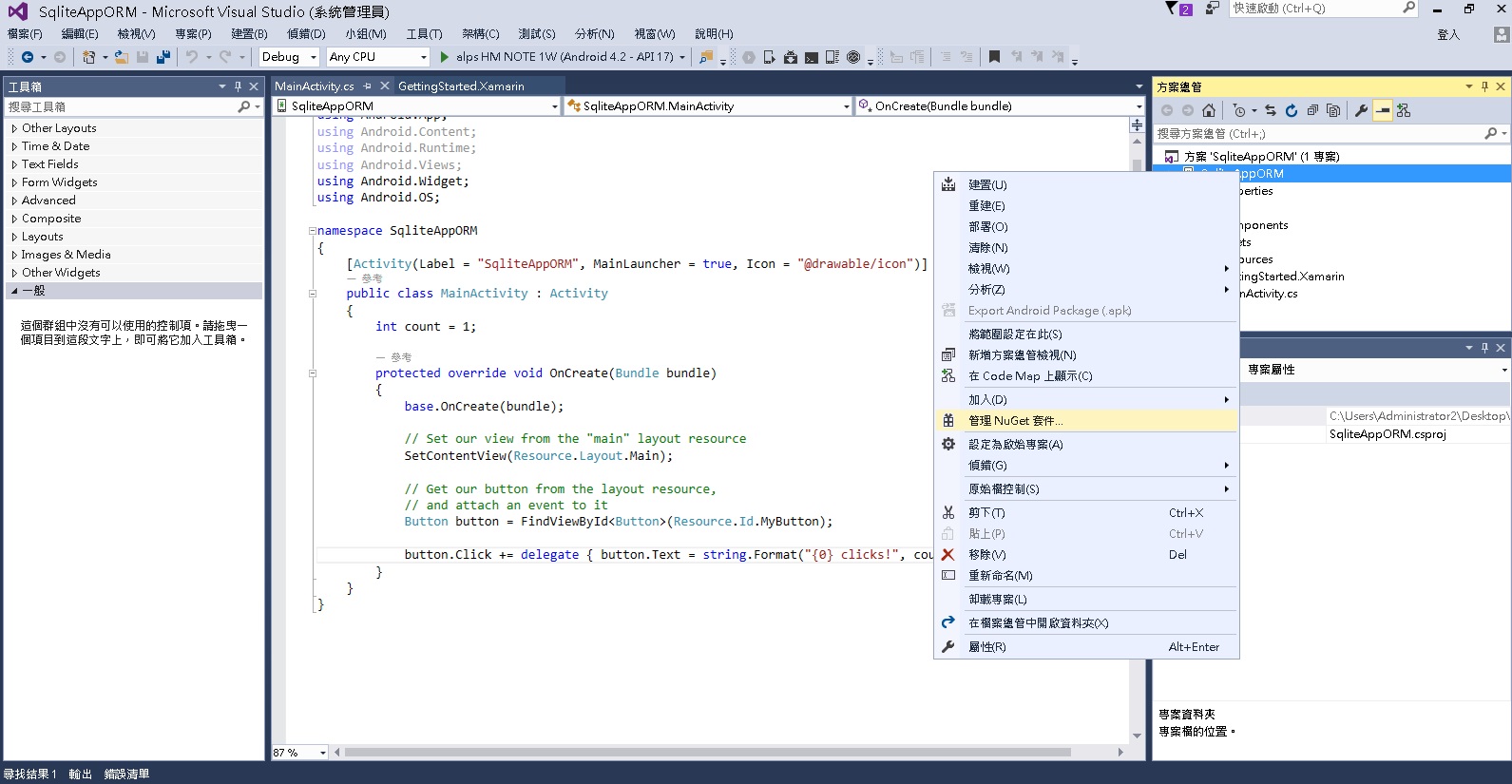Focus the 搜尋方案總管 search field
The image size is (1512, 784).
1319,134
